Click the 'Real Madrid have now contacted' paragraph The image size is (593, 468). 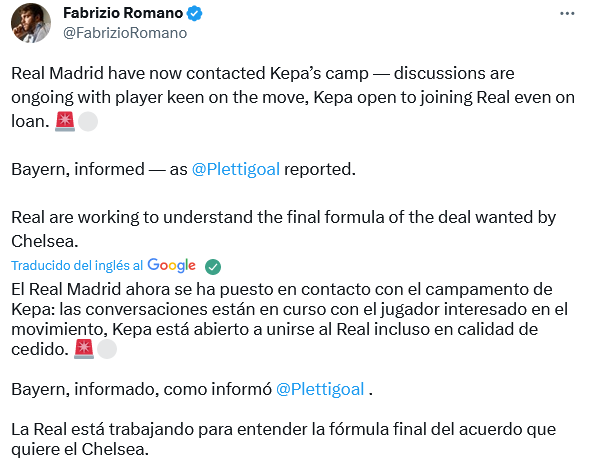[x=293, y=97]
